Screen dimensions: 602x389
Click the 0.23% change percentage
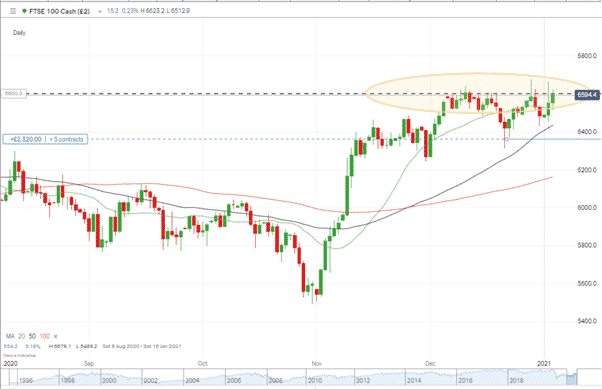click(130, 11)
